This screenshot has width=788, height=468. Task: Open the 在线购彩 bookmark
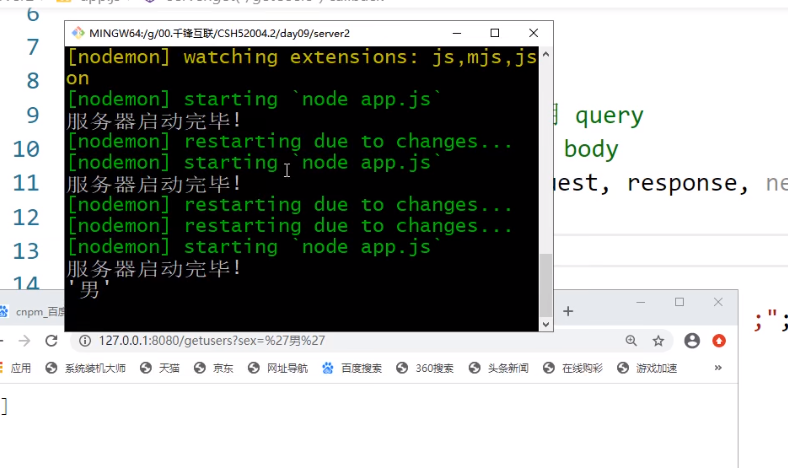572,368
